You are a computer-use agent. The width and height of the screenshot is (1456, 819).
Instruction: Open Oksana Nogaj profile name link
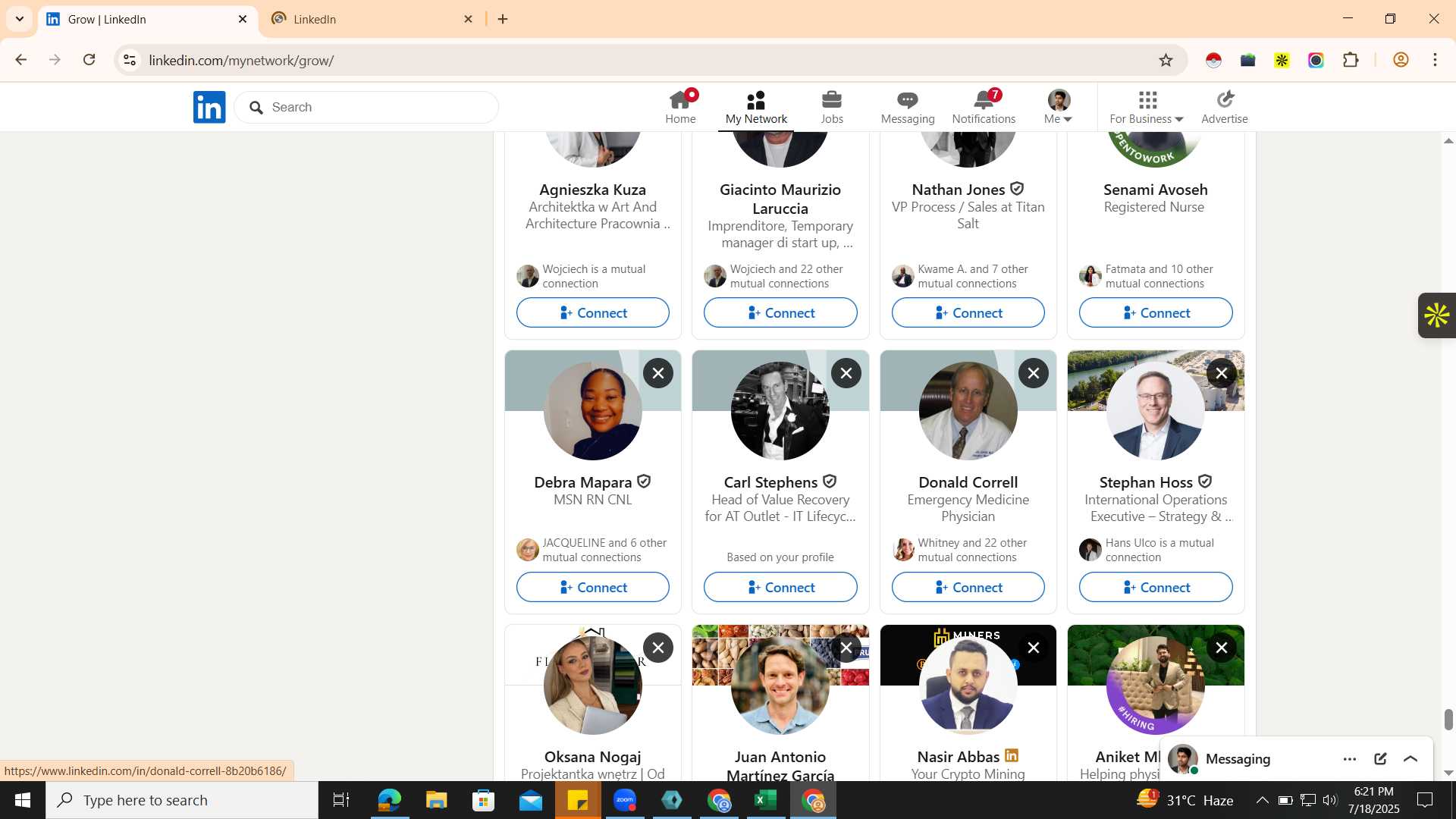coord(593,757)
